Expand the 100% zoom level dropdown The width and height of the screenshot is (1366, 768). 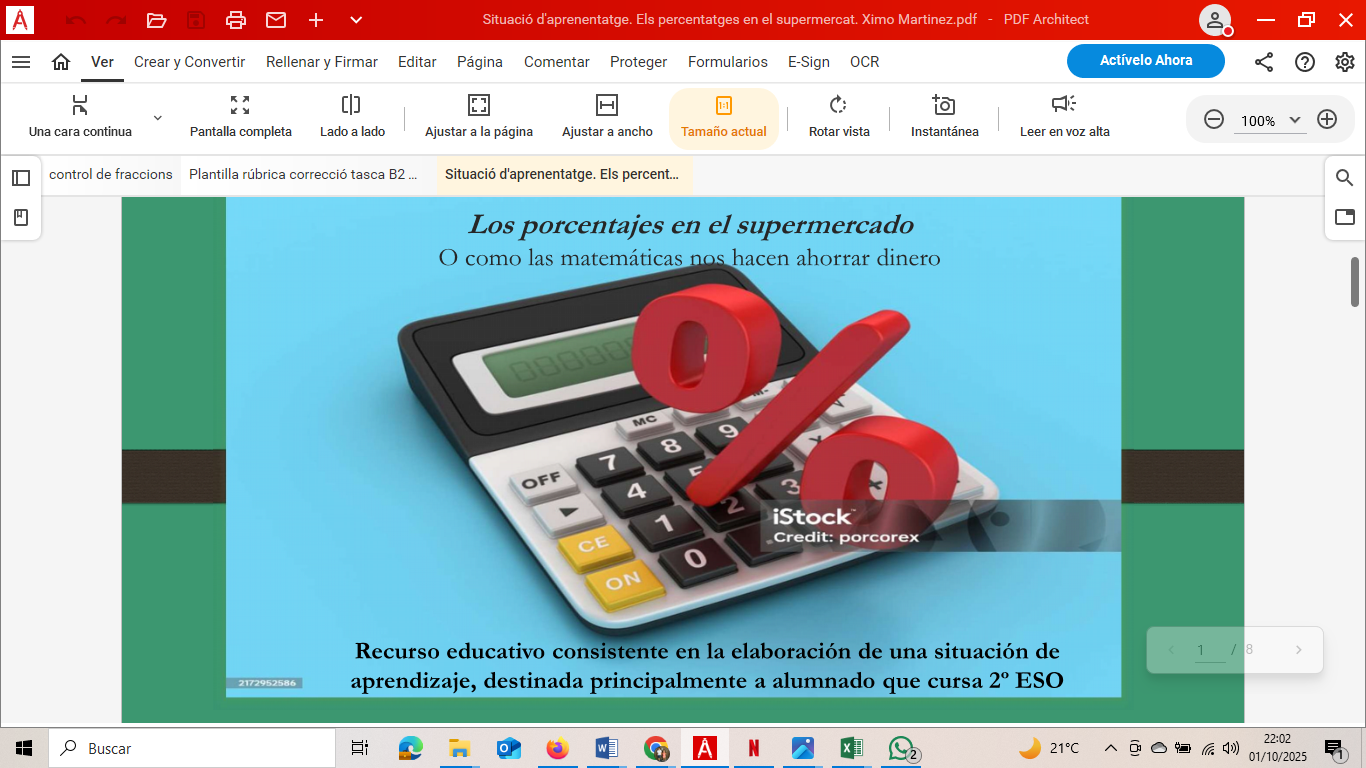(1295, 120)
